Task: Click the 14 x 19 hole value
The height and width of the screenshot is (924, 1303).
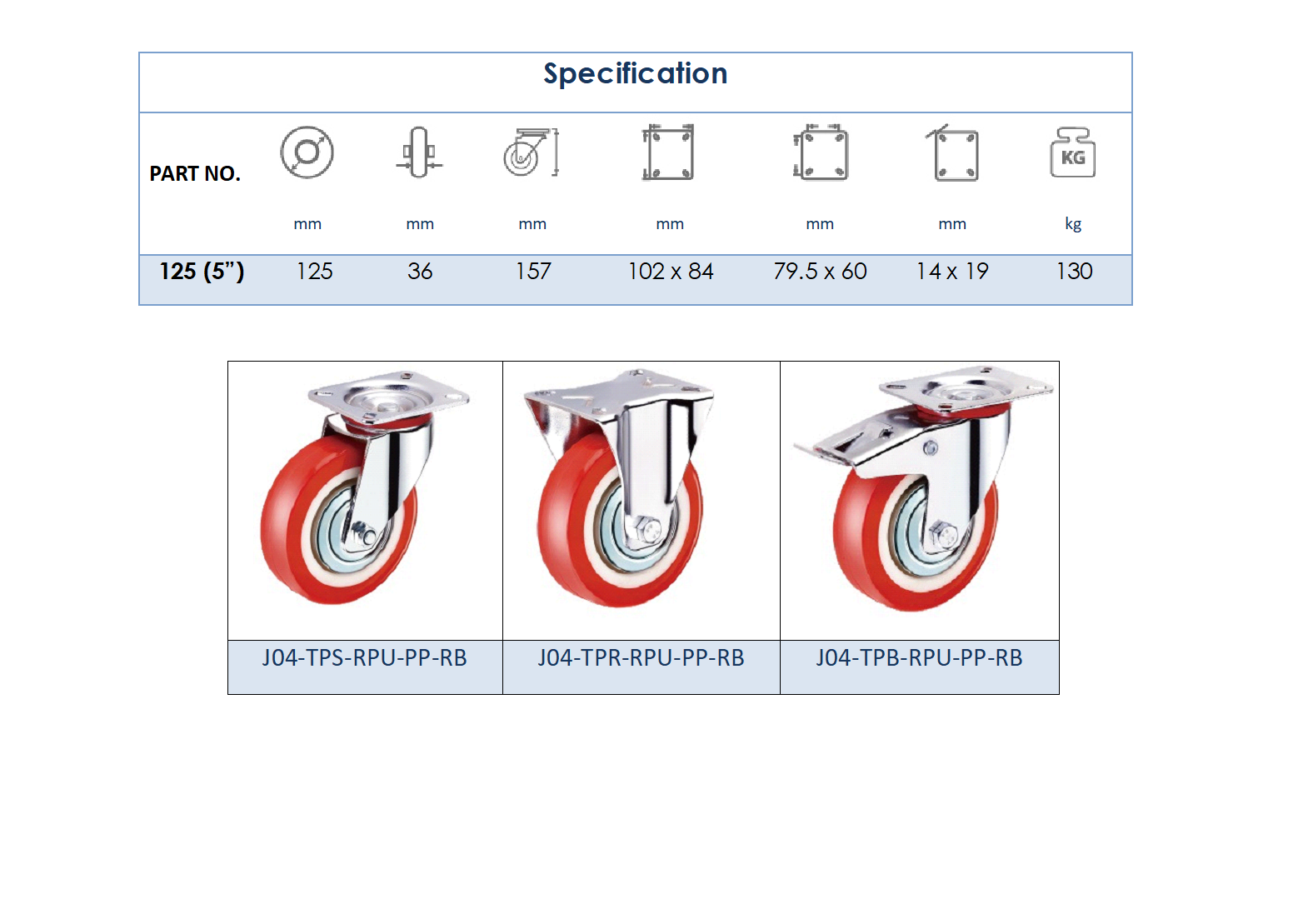Action: [952, 272]
